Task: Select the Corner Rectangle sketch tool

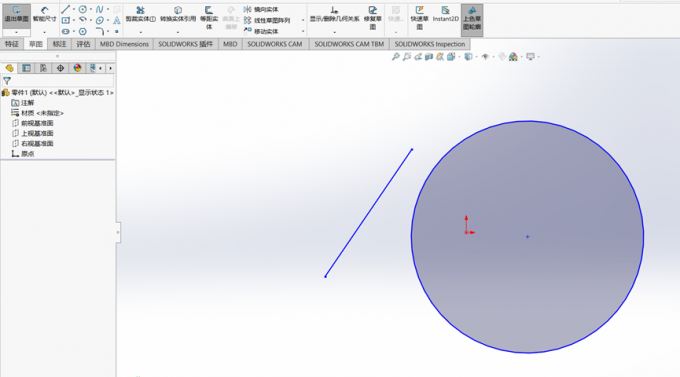Action: coord(65,20)
